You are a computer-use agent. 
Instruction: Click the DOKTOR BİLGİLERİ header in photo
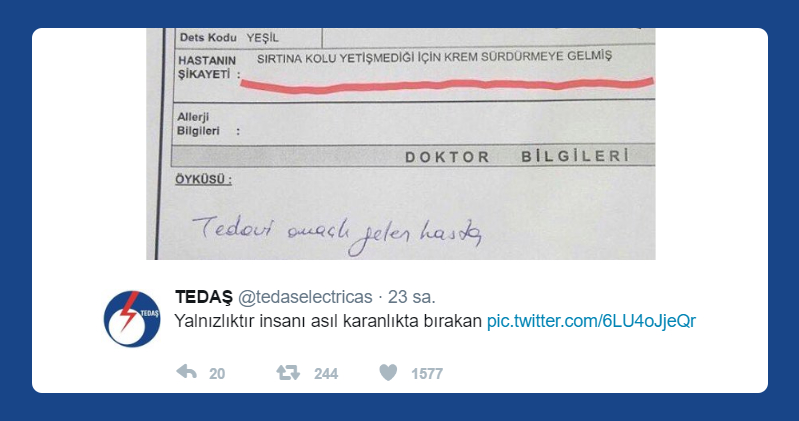coord(517,156)
